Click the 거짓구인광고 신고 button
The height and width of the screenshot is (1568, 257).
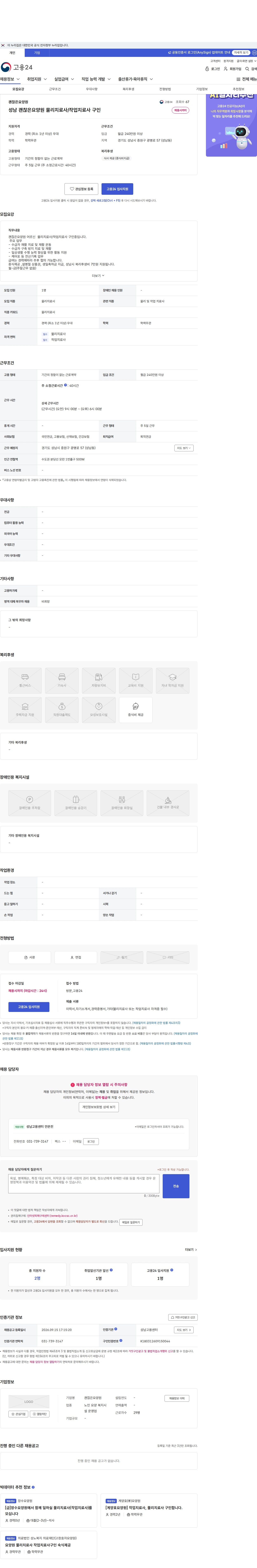[x=183, y=1317]
